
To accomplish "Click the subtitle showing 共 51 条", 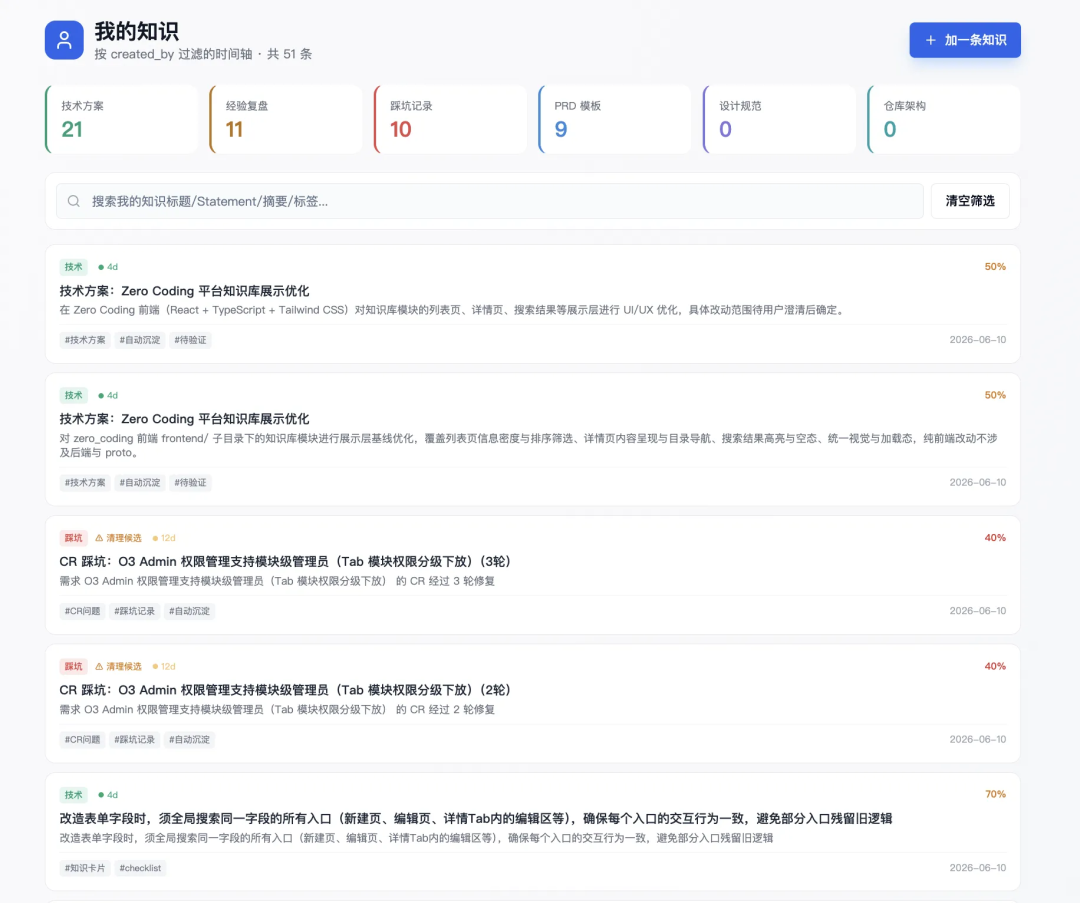I will (x=203, y=54).
